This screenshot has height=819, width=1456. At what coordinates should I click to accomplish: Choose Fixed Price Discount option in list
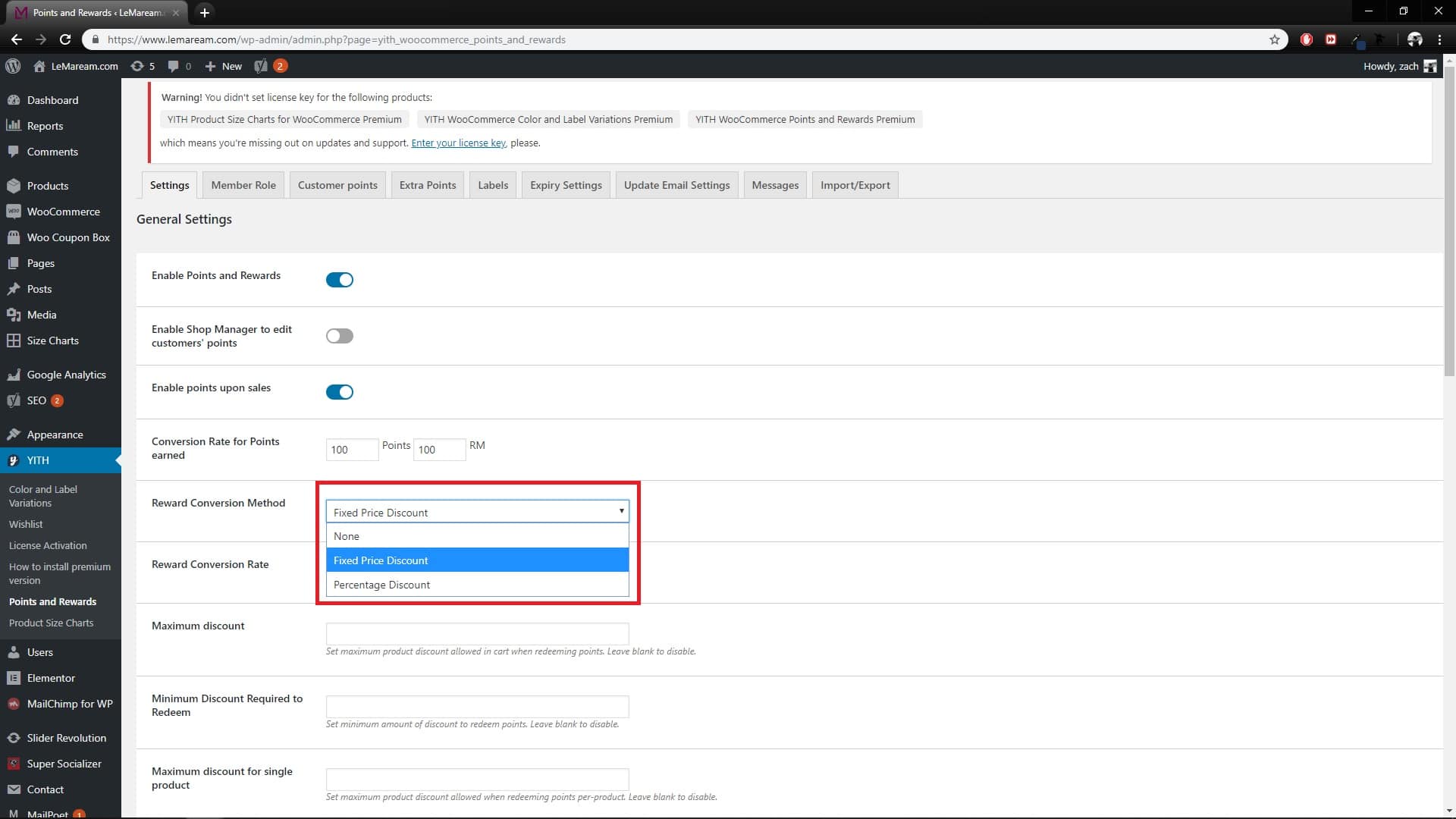[477, 560]
